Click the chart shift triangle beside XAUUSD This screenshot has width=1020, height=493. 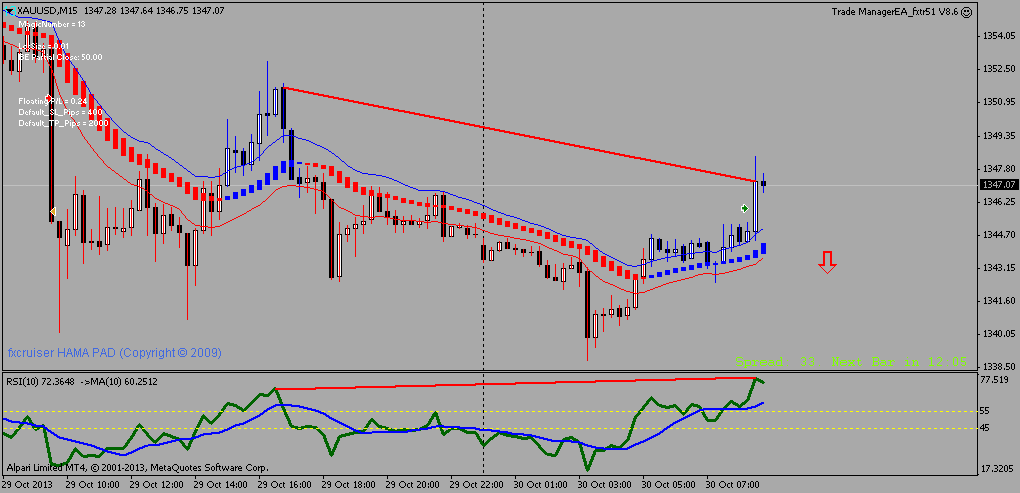point(8,10)
